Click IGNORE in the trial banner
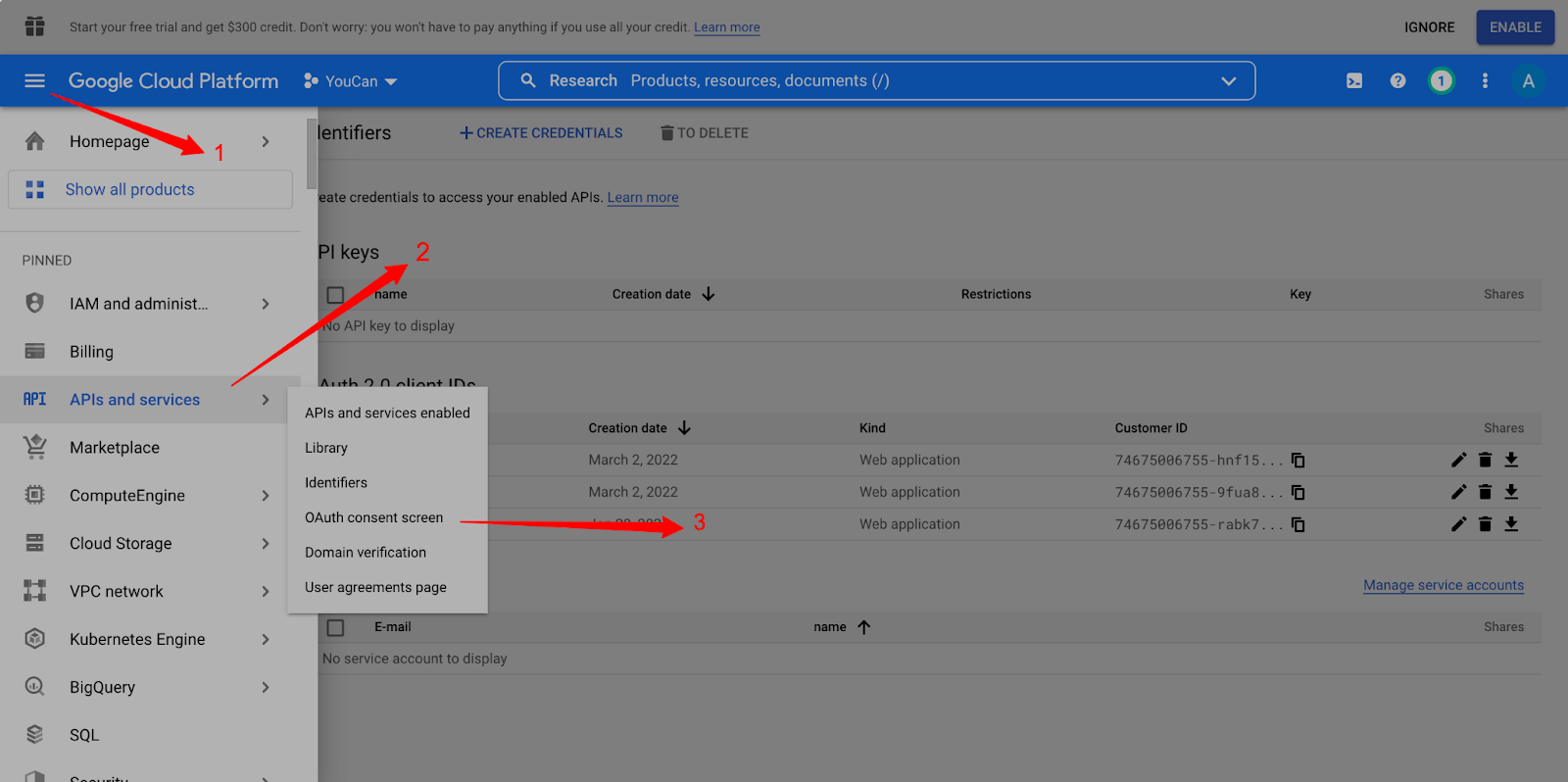 click(x=1429, y=27)
